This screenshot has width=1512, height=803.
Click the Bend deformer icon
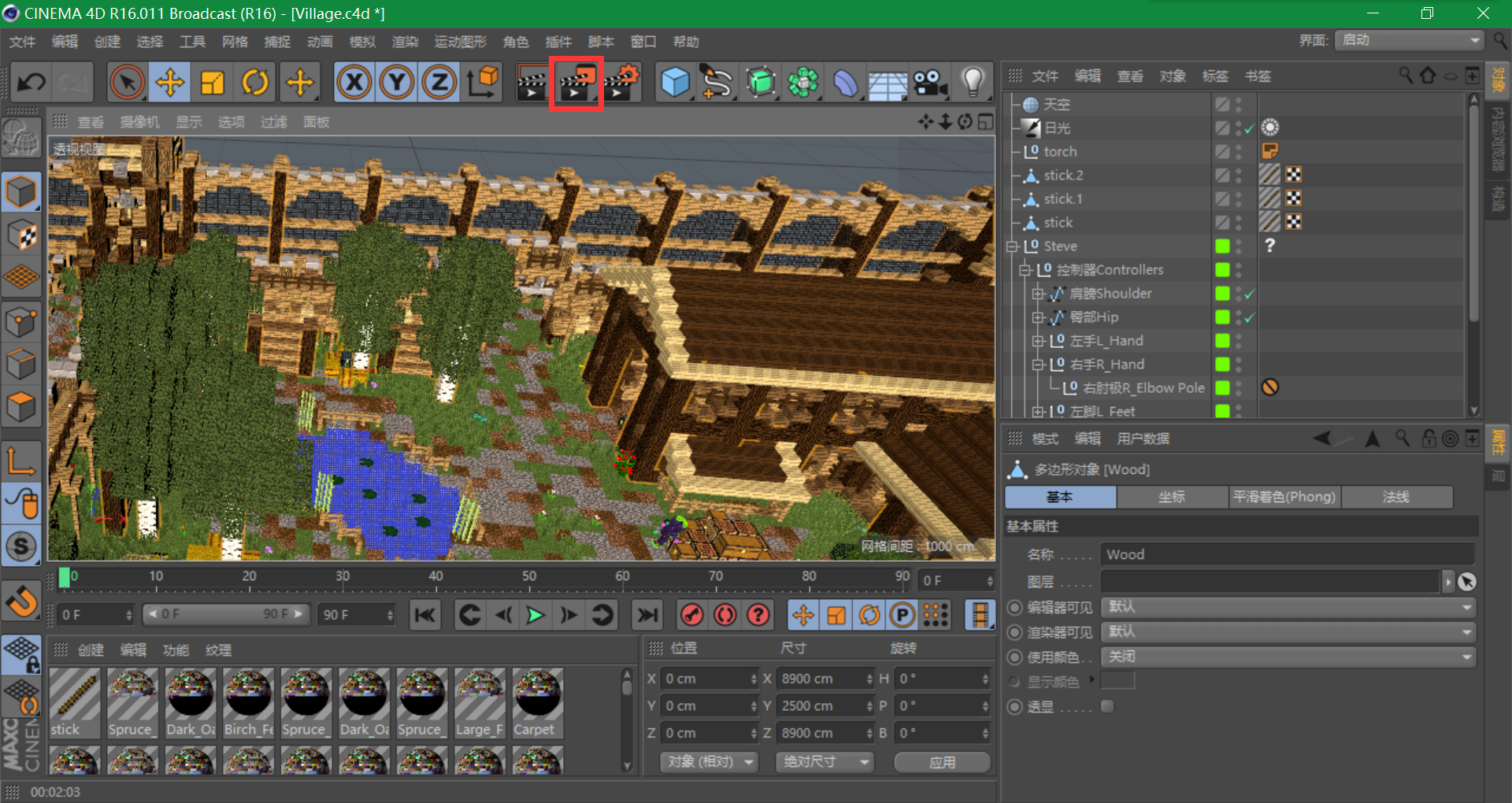click(846, 82)
